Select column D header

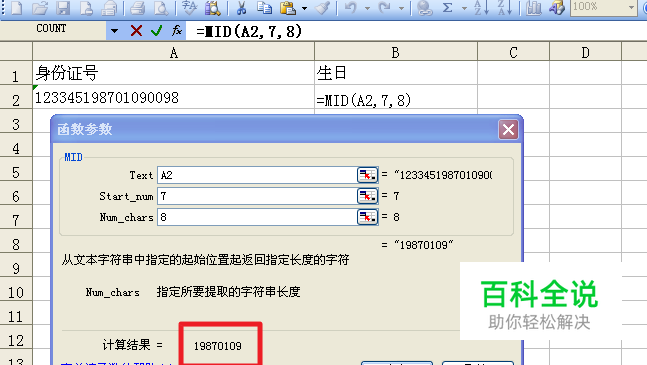point(585,52)
